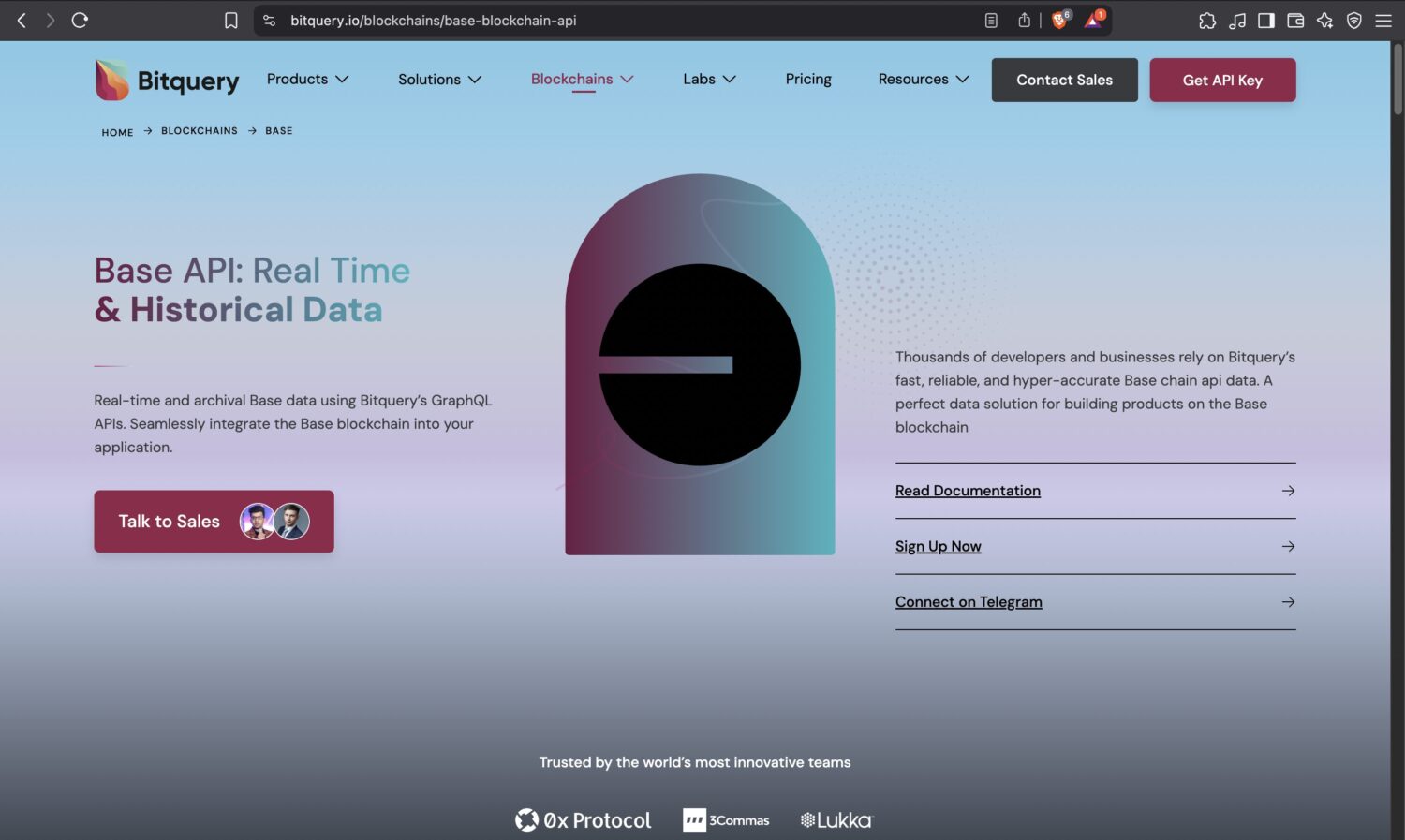Screen dimensions: 1405x840
Task: Go back using the browser back arrow
Action: [x=22, y=20]
